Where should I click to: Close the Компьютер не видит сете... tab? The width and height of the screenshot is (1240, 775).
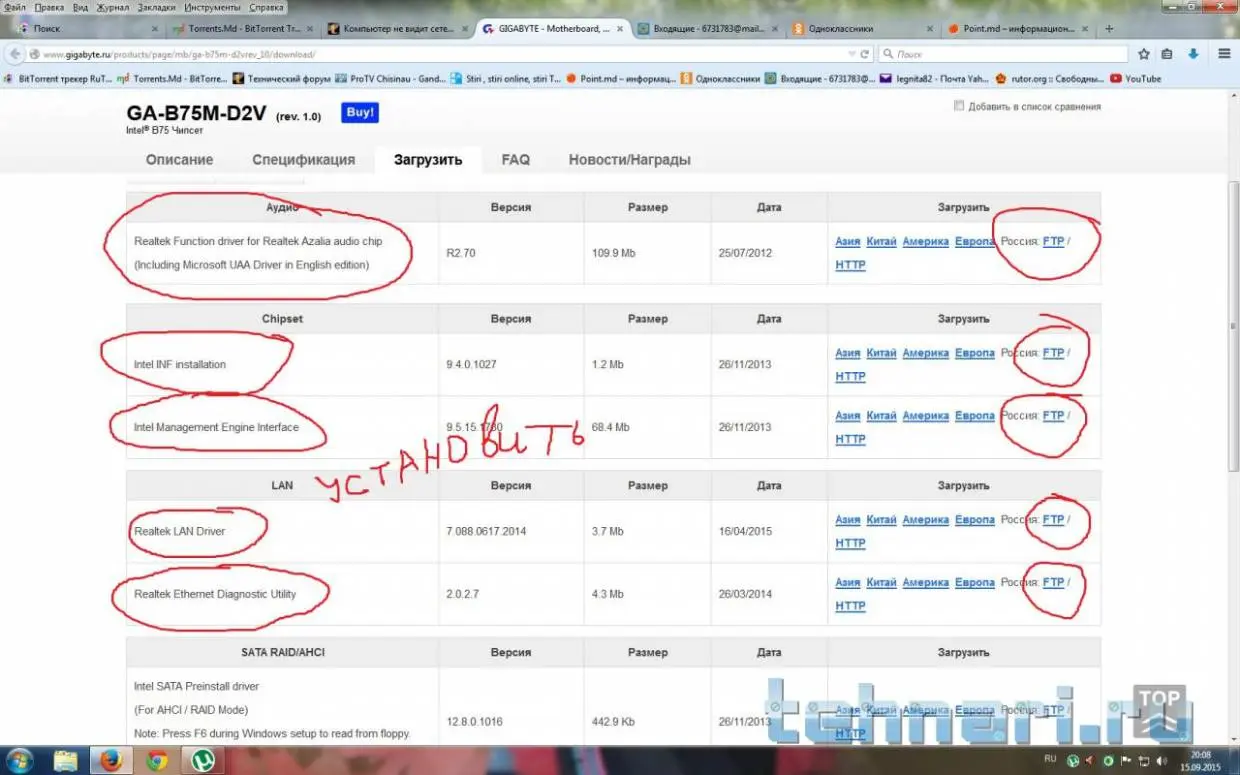click(466, 29)
